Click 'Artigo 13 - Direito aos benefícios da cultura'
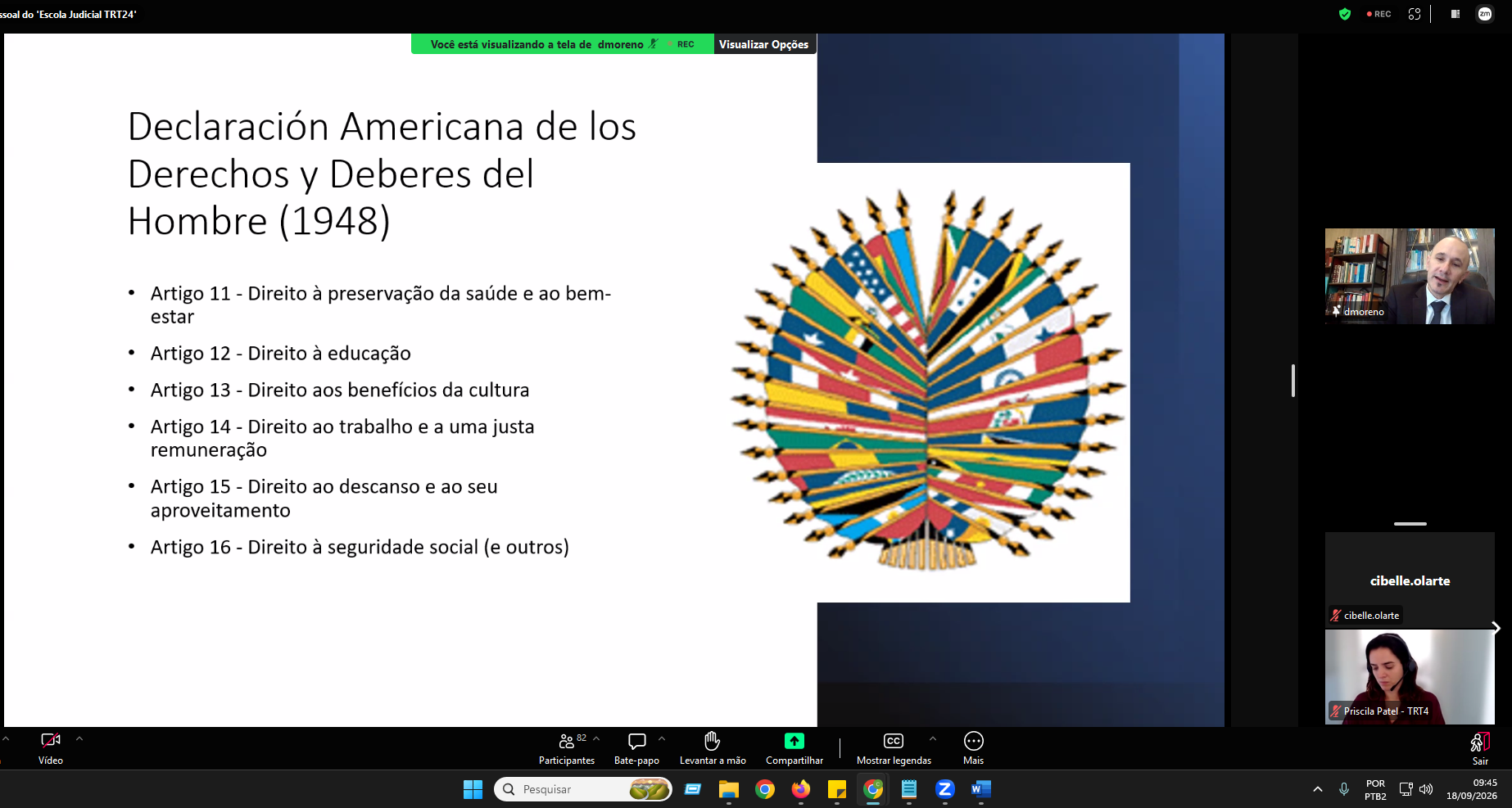 click(x=340, y=390)
